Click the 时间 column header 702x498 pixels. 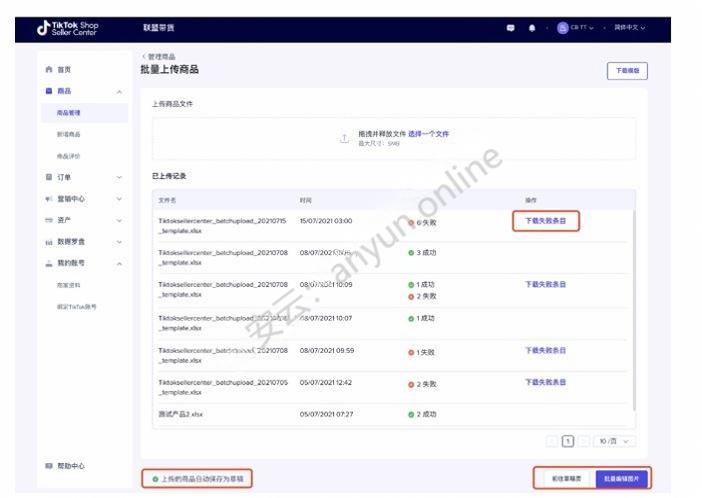pos(305,200)
